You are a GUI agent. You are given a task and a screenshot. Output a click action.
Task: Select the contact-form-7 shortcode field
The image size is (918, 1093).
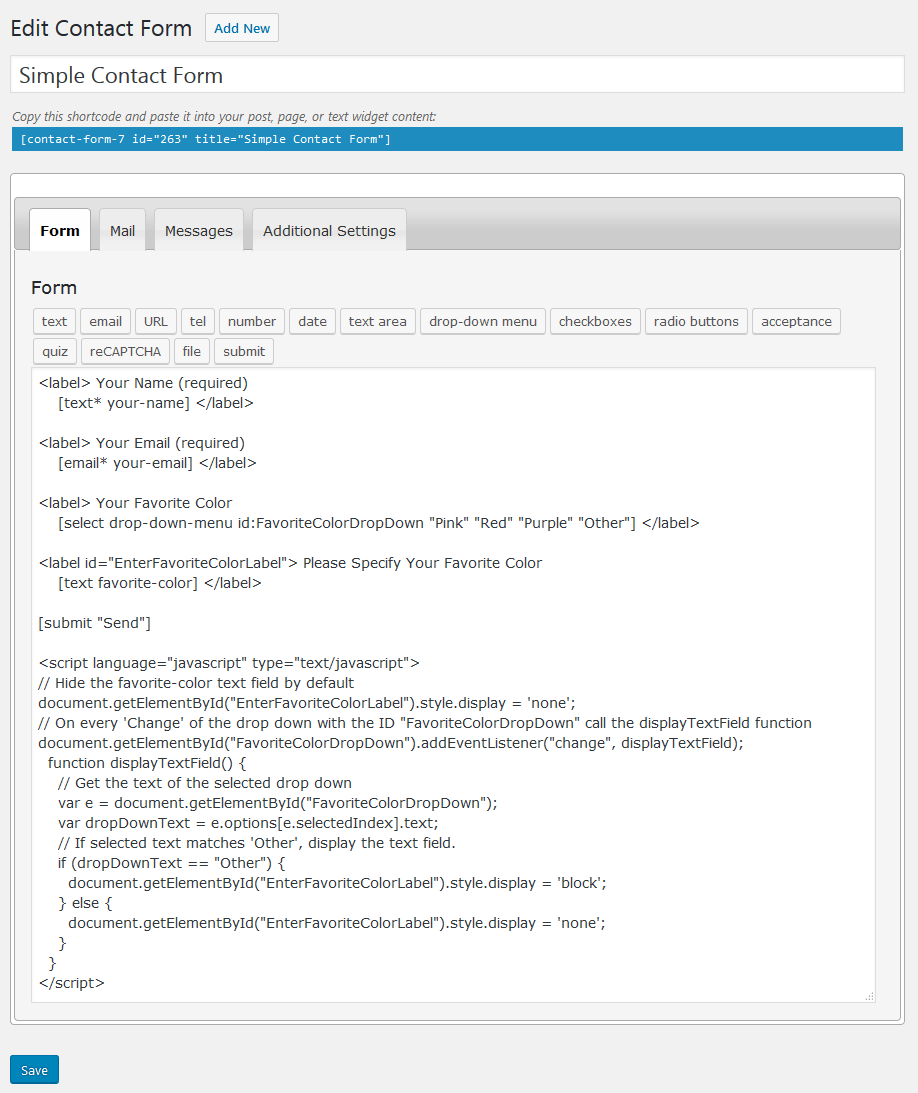pyautogui.click(x=457, y=139)
